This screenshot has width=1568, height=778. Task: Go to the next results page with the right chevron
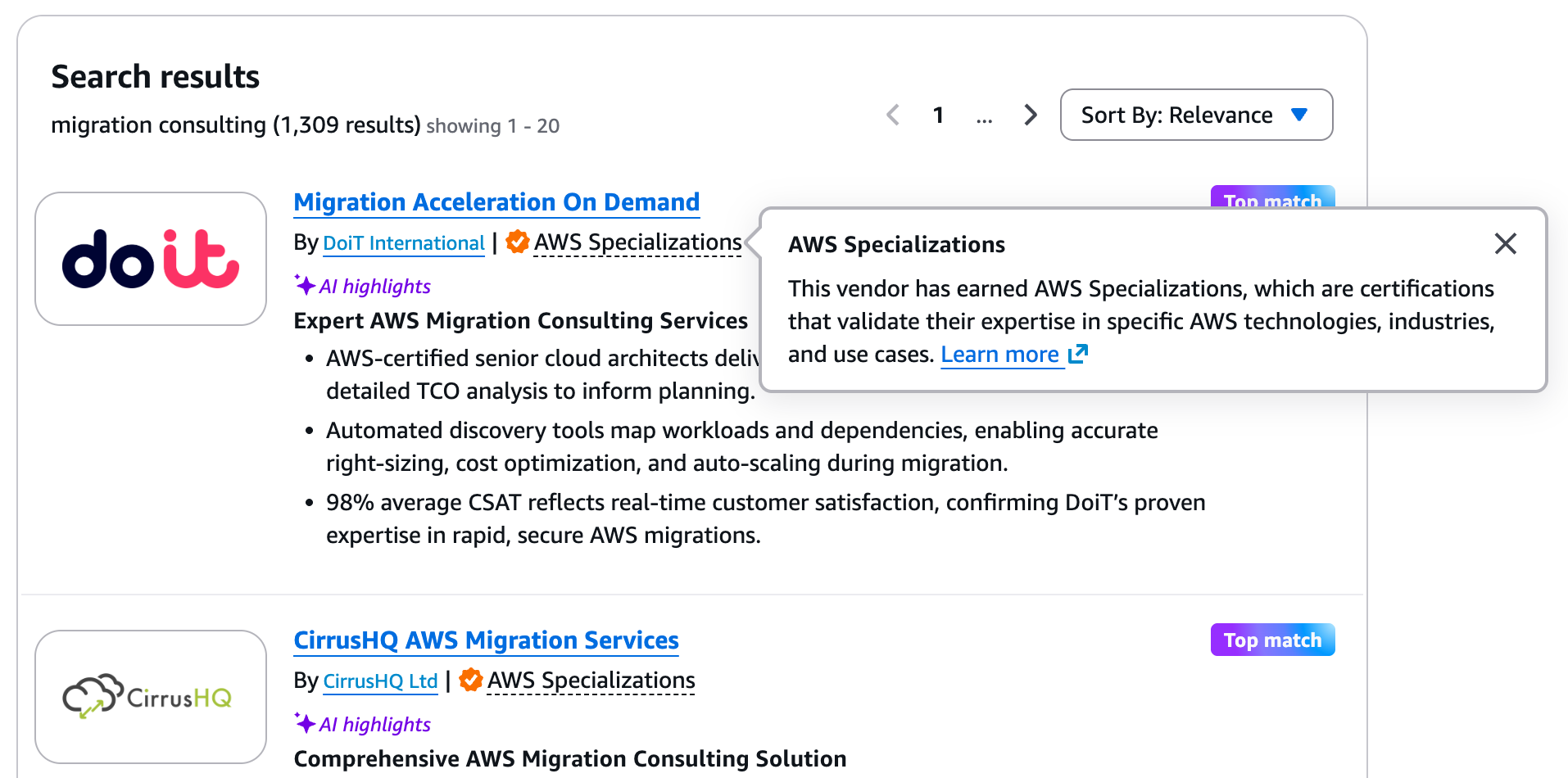[x=1030, y=115]
